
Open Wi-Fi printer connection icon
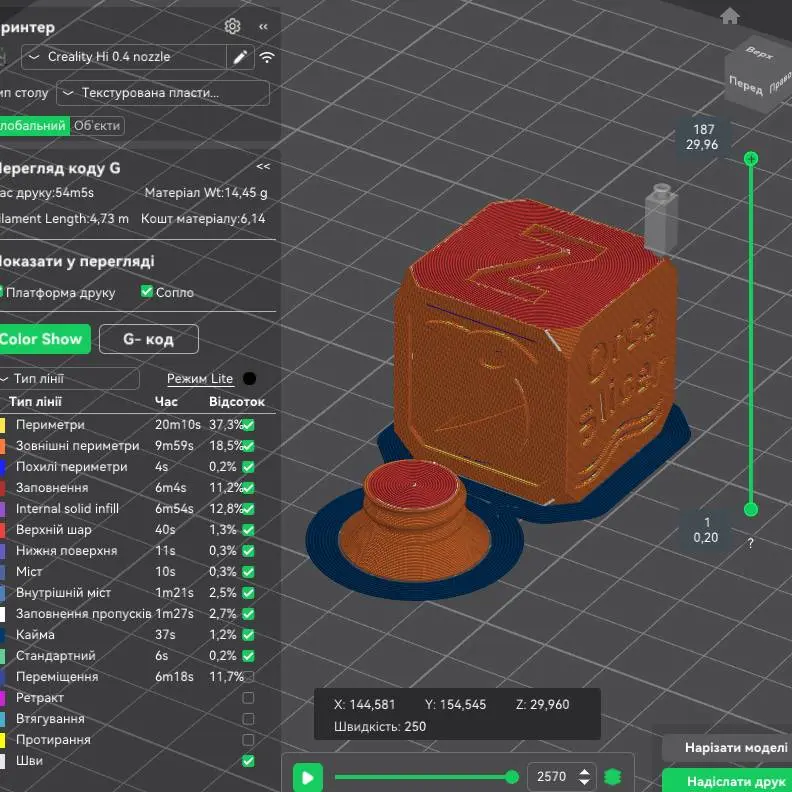point(267,57)
